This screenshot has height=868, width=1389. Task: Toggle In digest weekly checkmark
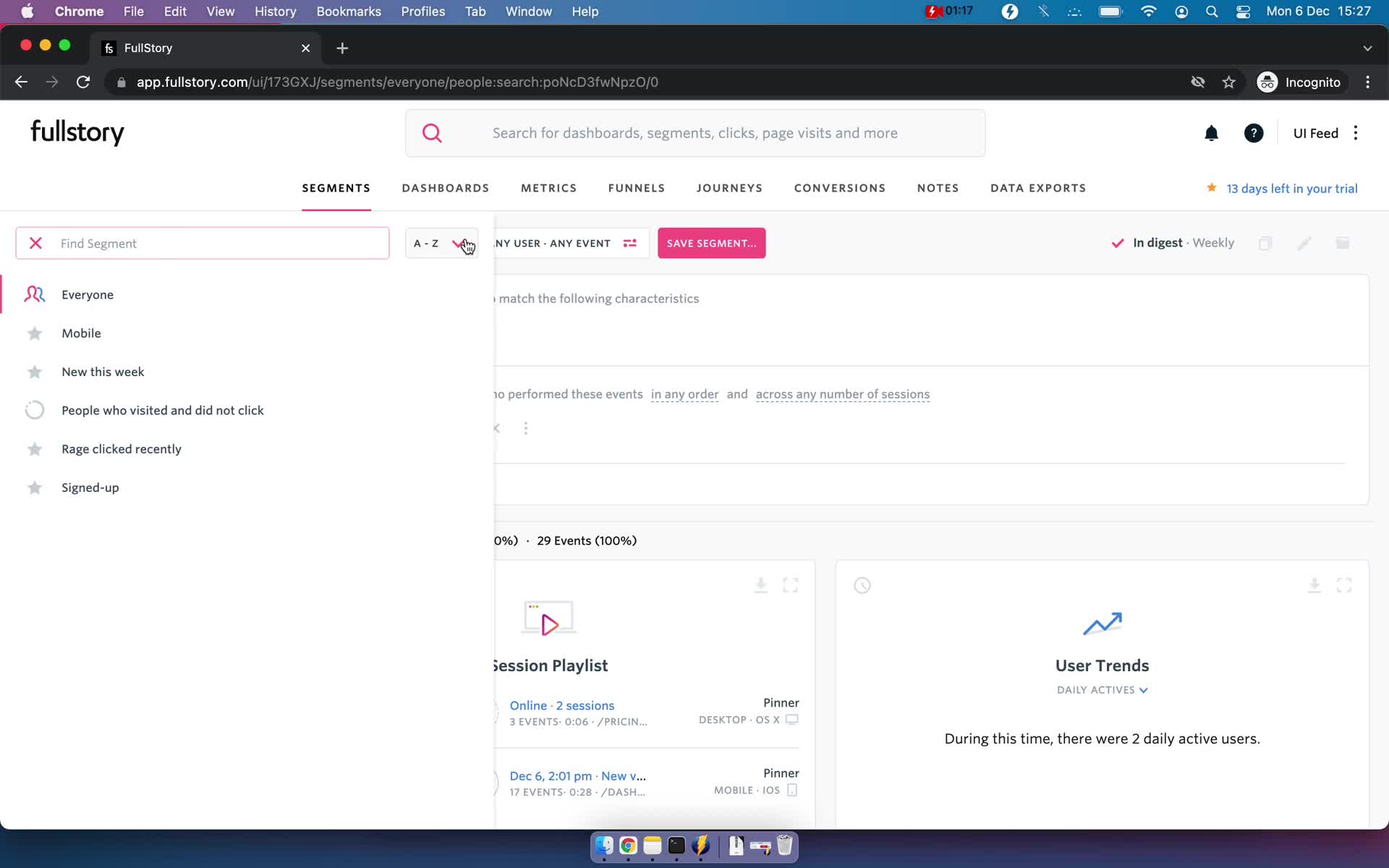click(x=1118, y=243)
